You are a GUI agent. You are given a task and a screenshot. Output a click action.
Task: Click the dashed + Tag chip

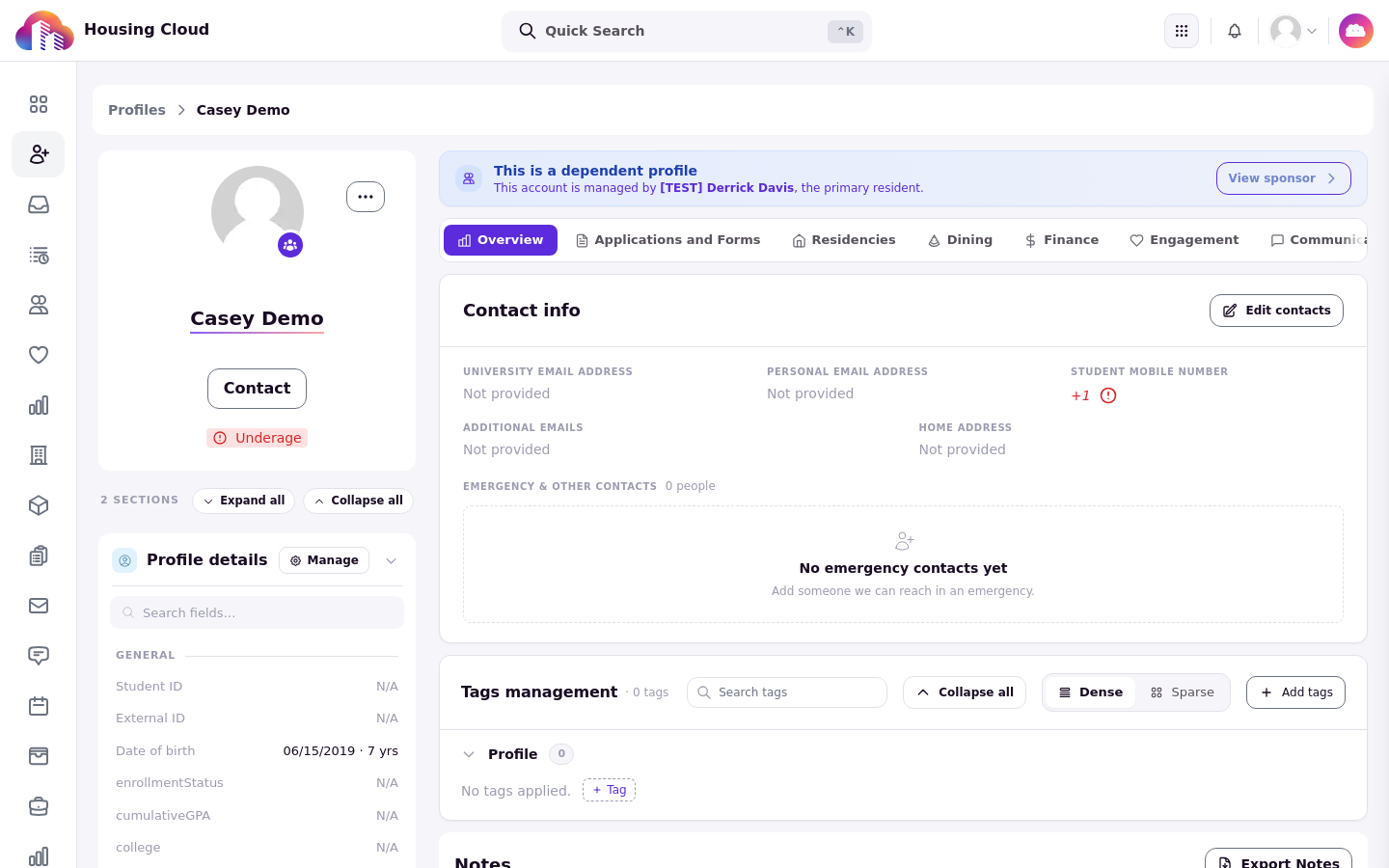tap(609, 790)
